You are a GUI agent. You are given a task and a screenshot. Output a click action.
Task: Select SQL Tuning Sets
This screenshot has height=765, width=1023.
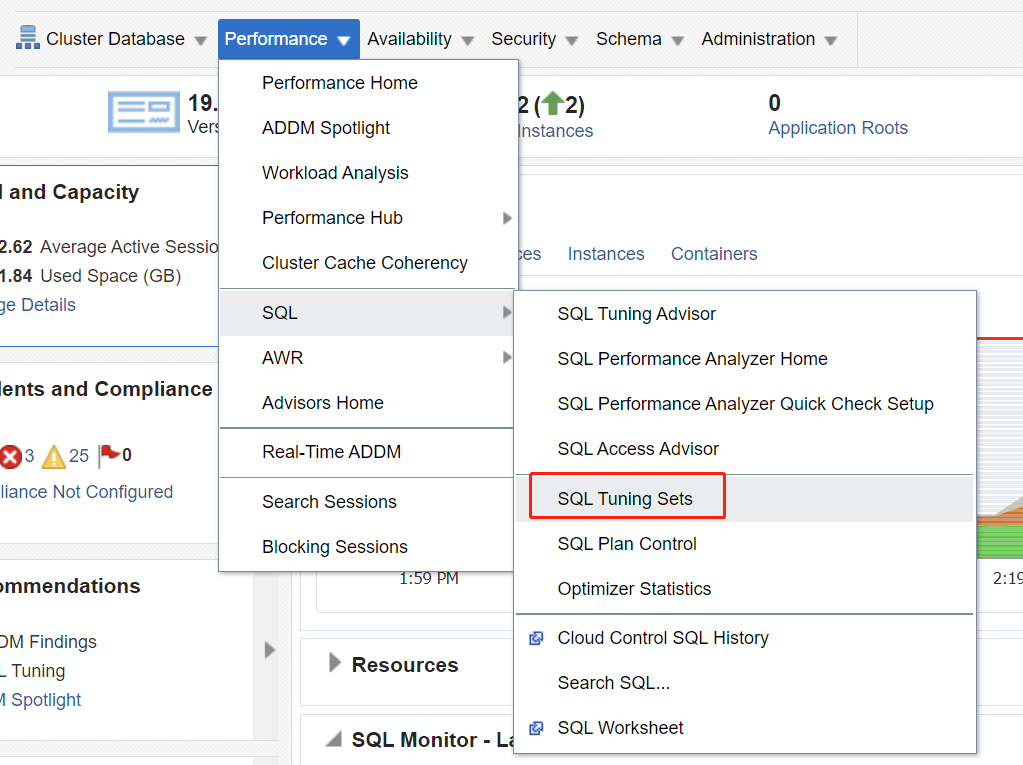744,499
